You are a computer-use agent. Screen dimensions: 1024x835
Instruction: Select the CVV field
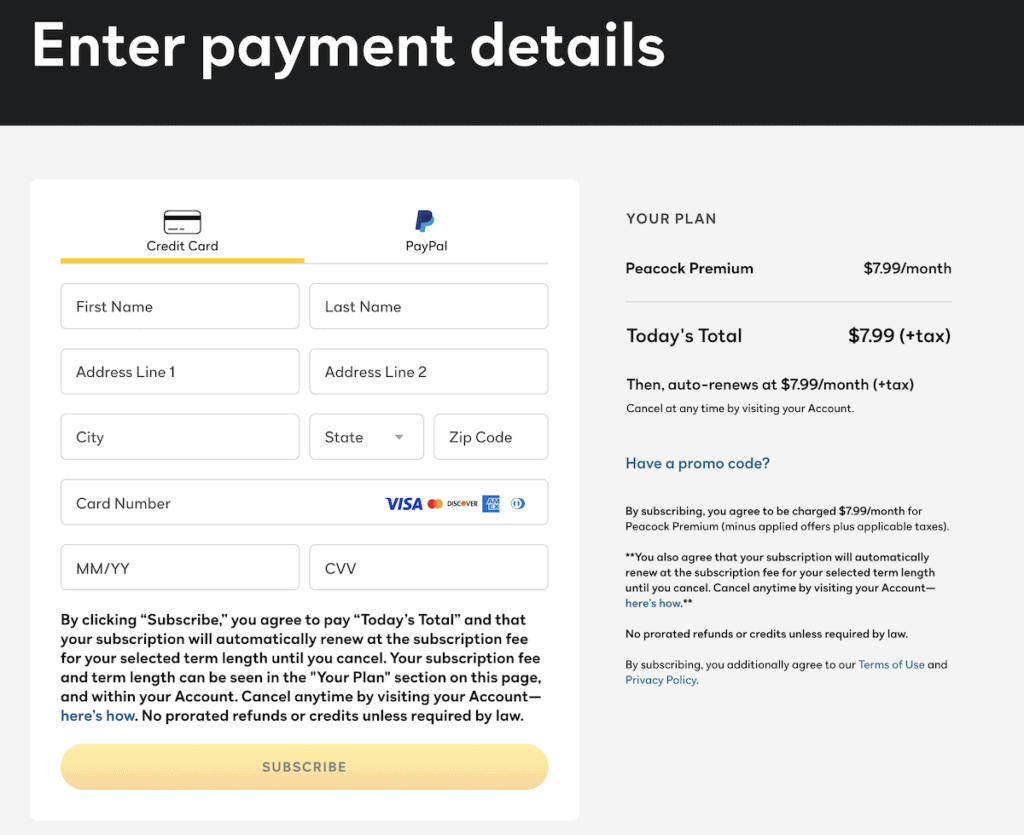[429, 567]
